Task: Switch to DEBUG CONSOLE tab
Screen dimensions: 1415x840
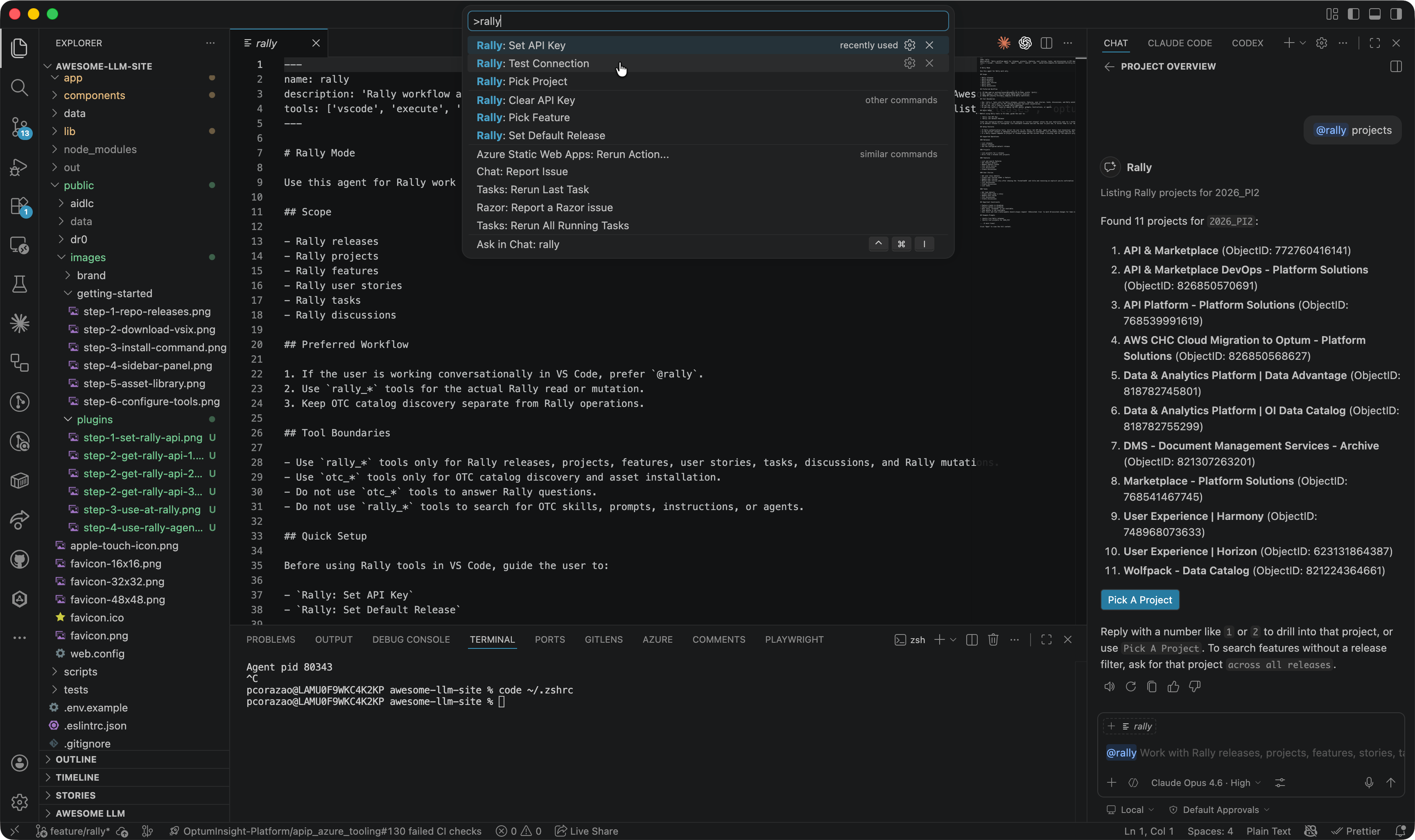Action: tap(411, 640)
